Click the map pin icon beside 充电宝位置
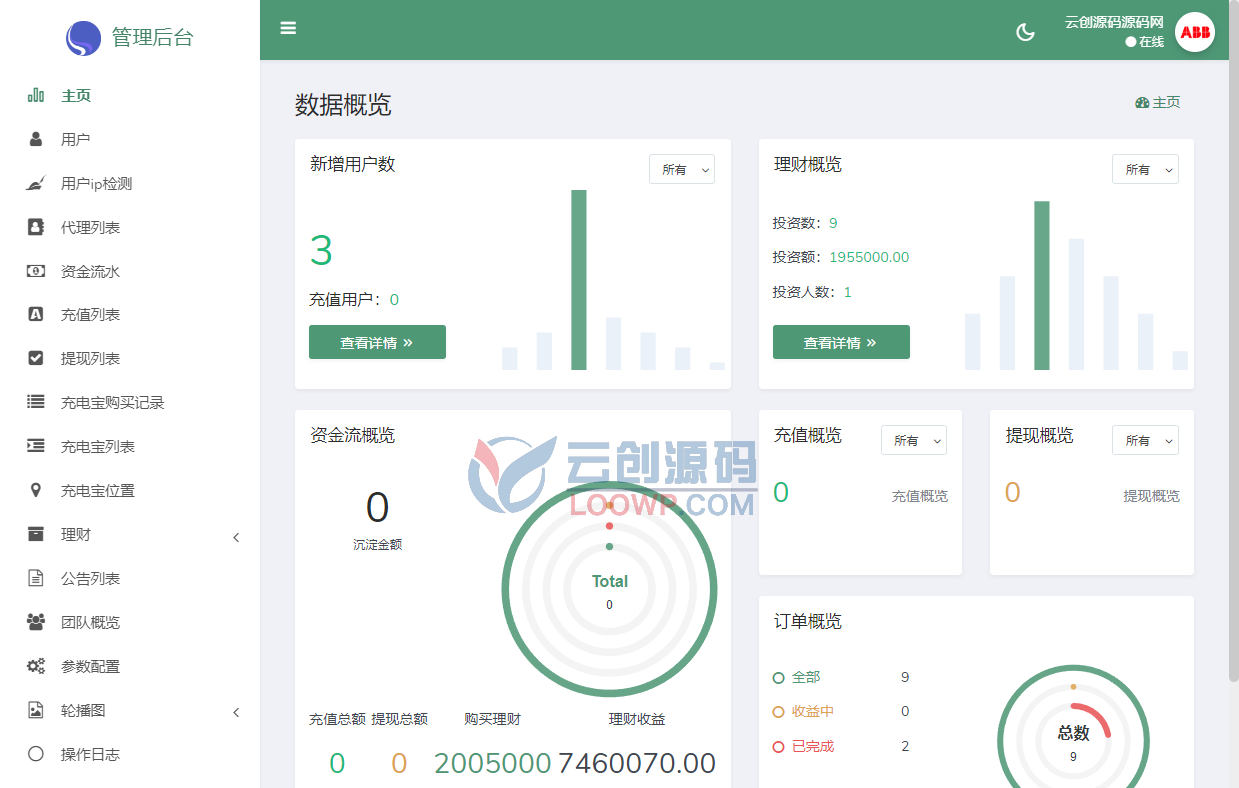1239x788 pixels. pos(36,490)
